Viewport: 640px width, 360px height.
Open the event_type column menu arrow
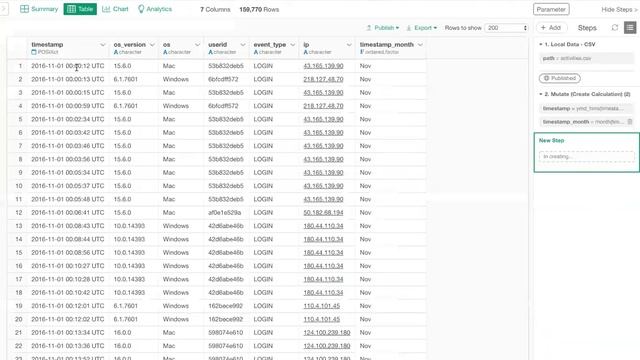tap(293, 45)
